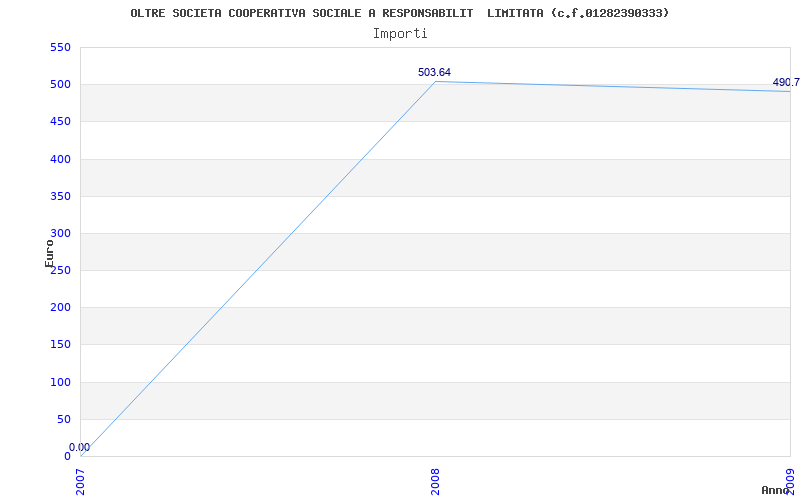Click the 503.64 data point label
The height and width of the screenshot is (500, 800).
point(434,72)
